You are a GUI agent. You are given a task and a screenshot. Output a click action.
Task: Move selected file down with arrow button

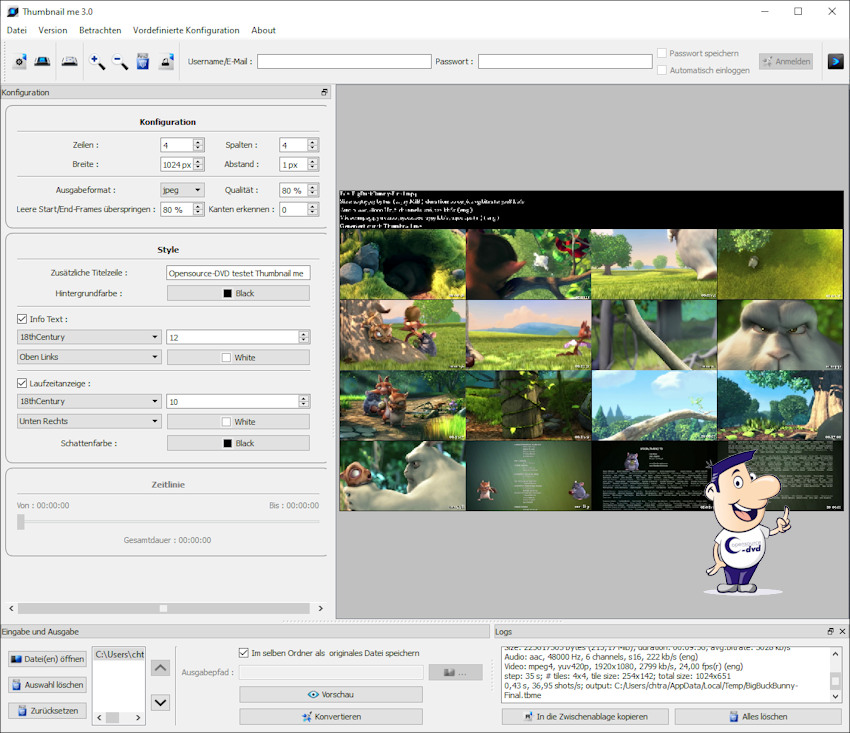[160, 702]
